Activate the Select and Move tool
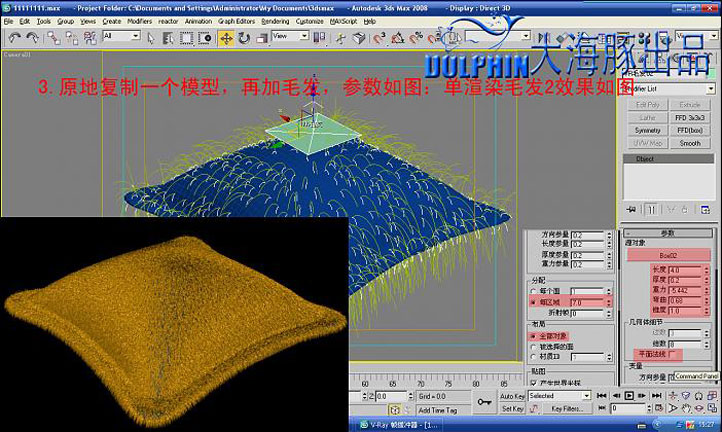Screen dimensions: 722x432 click(x=226, y=38)
